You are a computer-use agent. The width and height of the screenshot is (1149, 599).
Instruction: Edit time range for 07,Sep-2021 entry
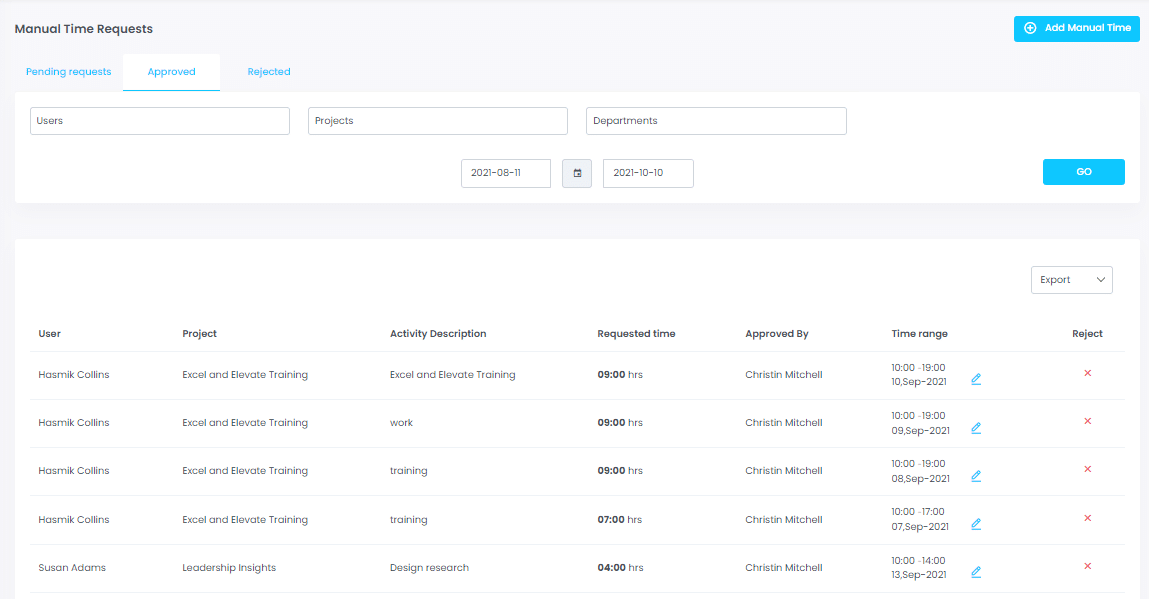pyautogui.click(x=976, y=524)
